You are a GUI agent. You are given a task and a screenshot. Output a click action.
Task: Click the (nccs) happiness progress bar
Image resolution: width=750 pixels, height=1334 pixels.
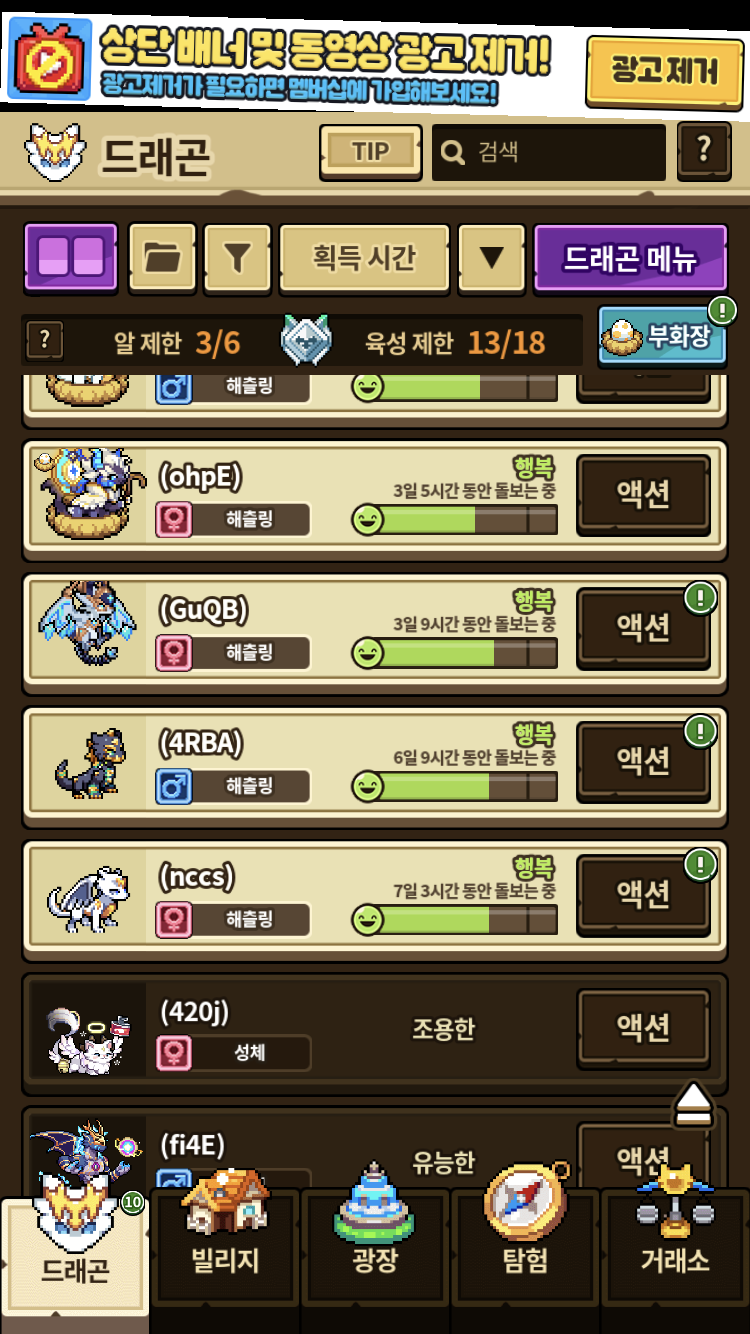pyautogui.click(x=454, y=920)
